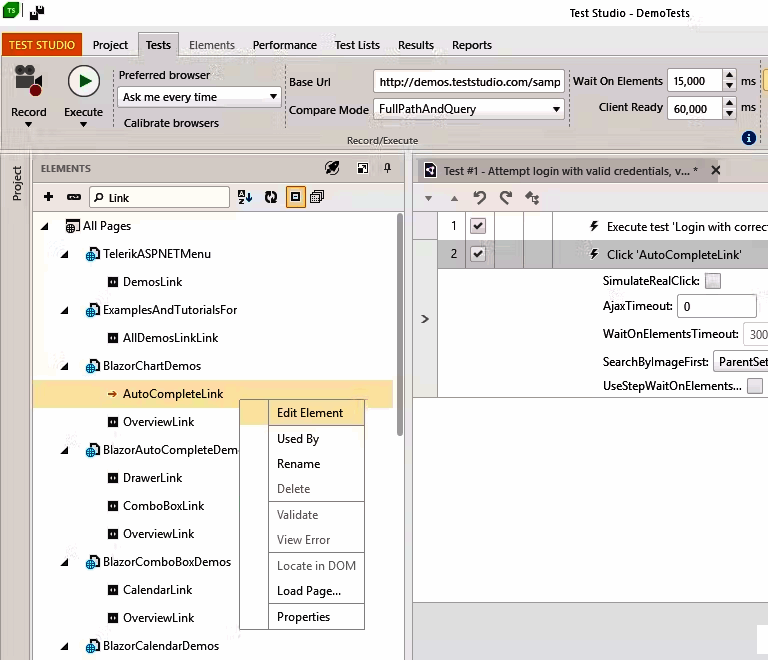This screenshot has height=660, width=768.
Task: Toggle the UseStepWaitOnElements checkbox
Action: [755, 386]
